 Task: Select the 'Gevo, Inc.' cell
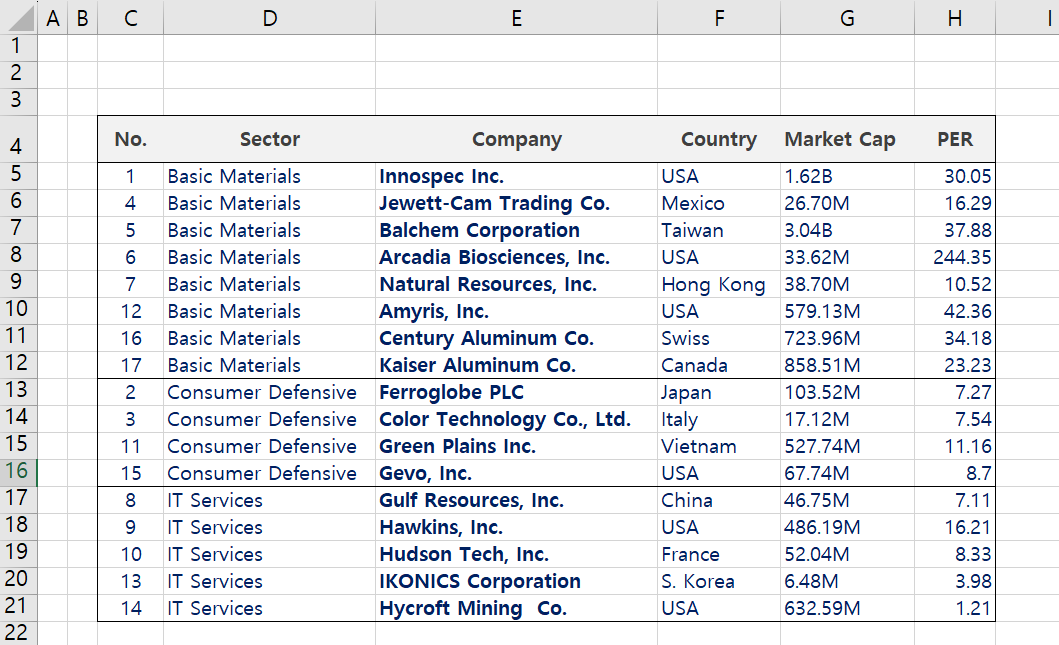pyautogui.click(x=516, y=473)
